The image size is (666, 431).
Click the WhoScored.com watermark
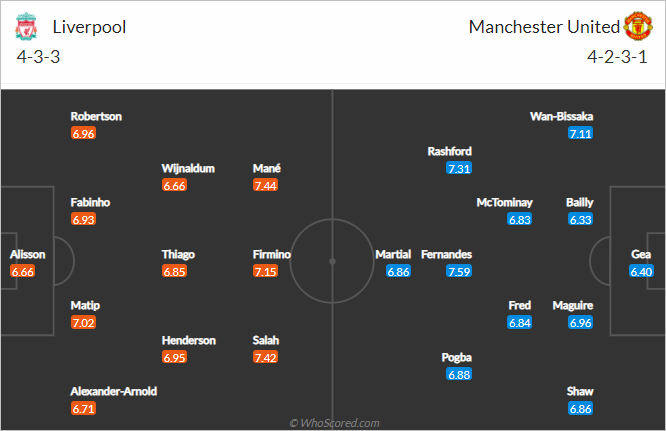(334, 423)
